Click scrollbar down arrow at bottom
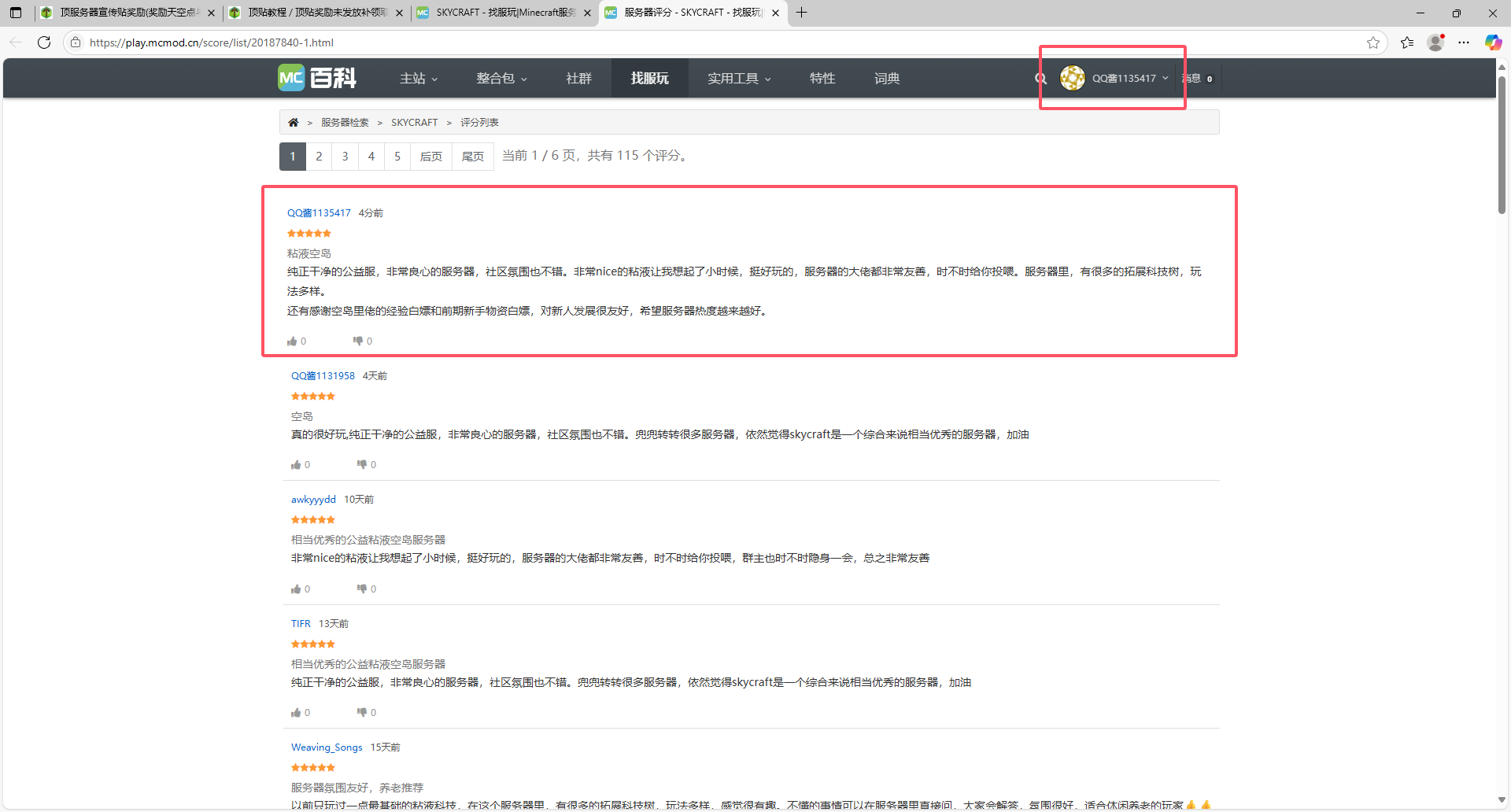Screen dimensions: 1511x812 (x=1502, y=800)
